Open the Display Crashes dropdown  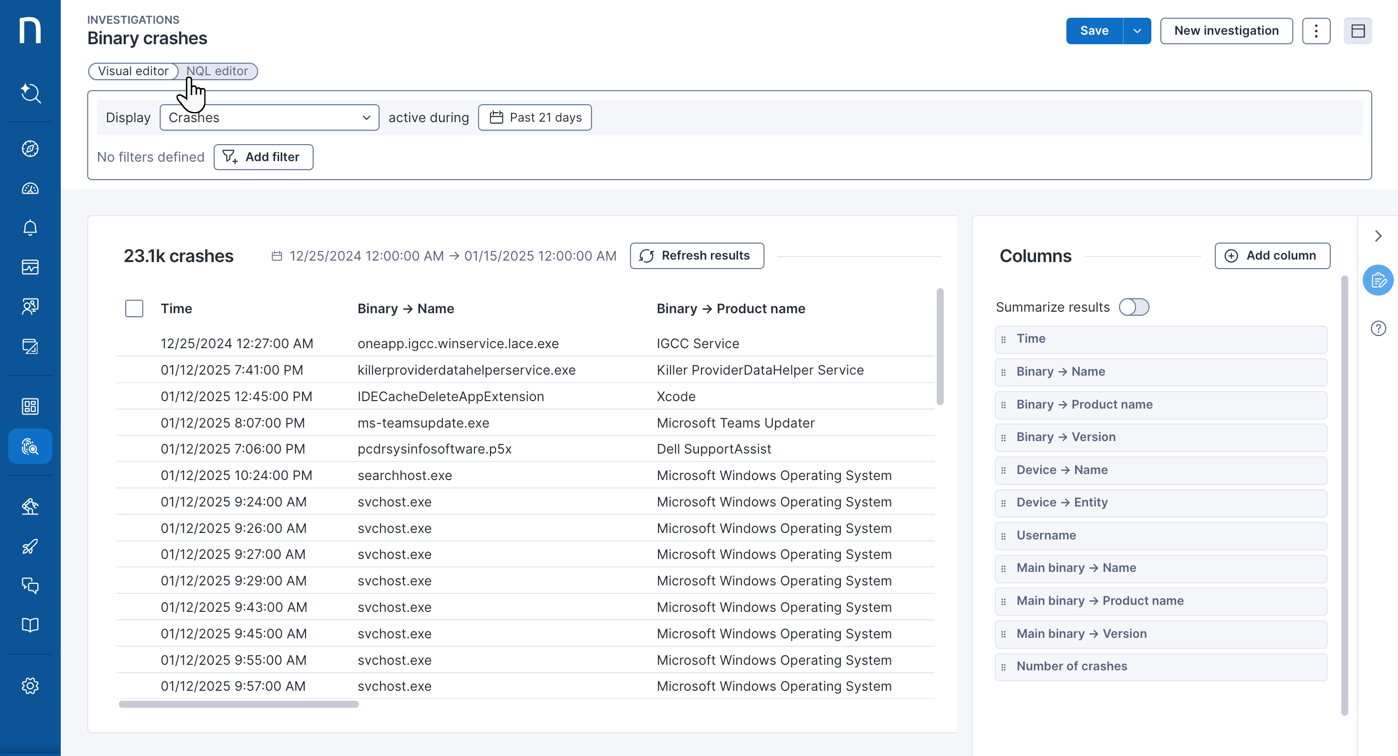pos(269,118)
